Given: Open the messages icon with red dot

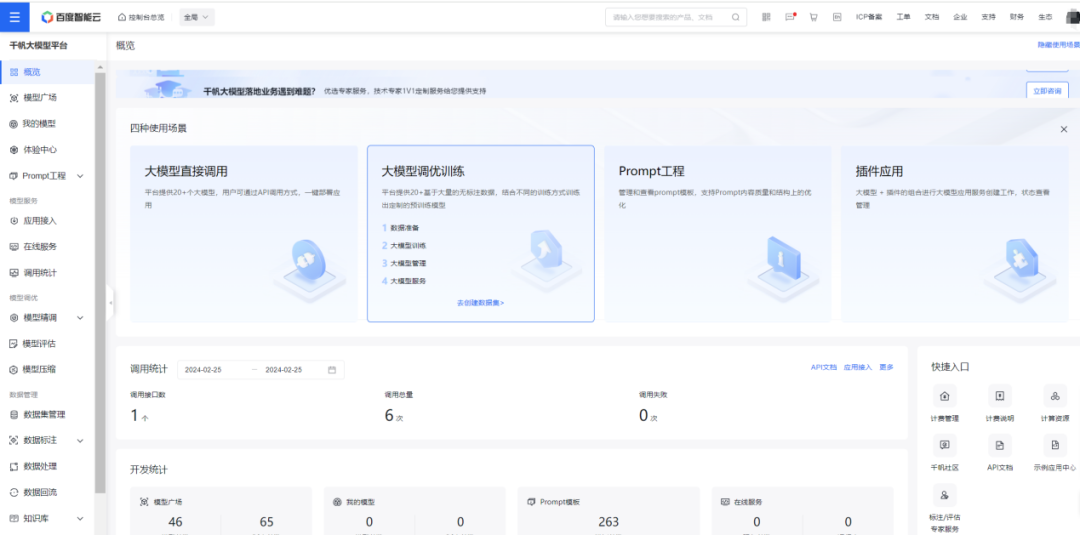Looking at the screenshot, I should pyautogui.click(x=790, y=17).
